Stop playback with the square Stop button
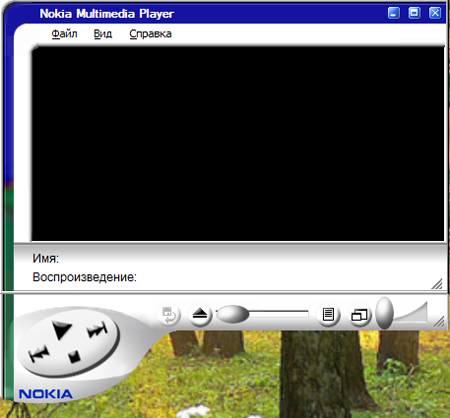The height and width of the screenshot is (418, 450). 75,356
